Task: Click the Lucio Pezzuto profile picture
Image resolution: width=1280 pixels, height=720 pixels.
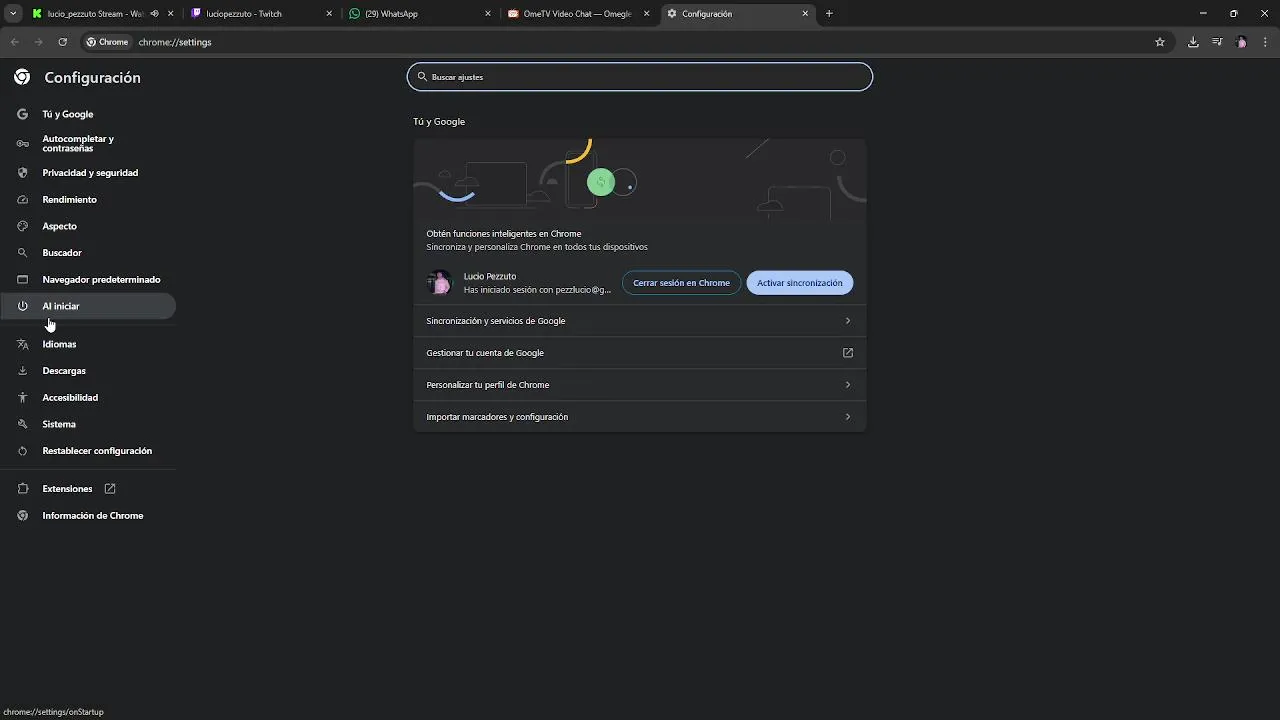Action: (439, 283)
